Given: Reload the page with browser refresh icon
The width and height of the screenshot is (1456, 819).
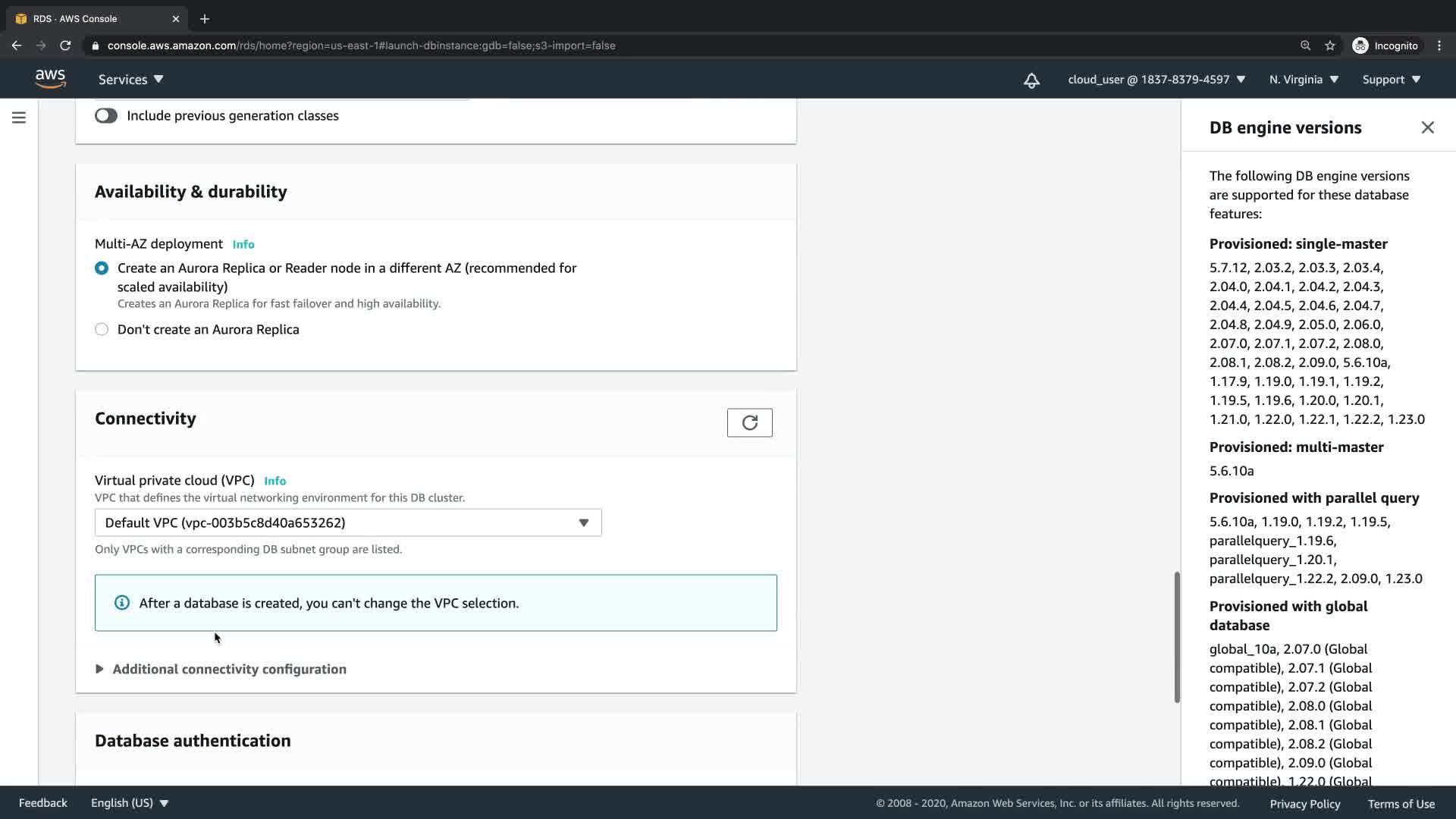Looking at the screenshot, I should tap(65, 45).
